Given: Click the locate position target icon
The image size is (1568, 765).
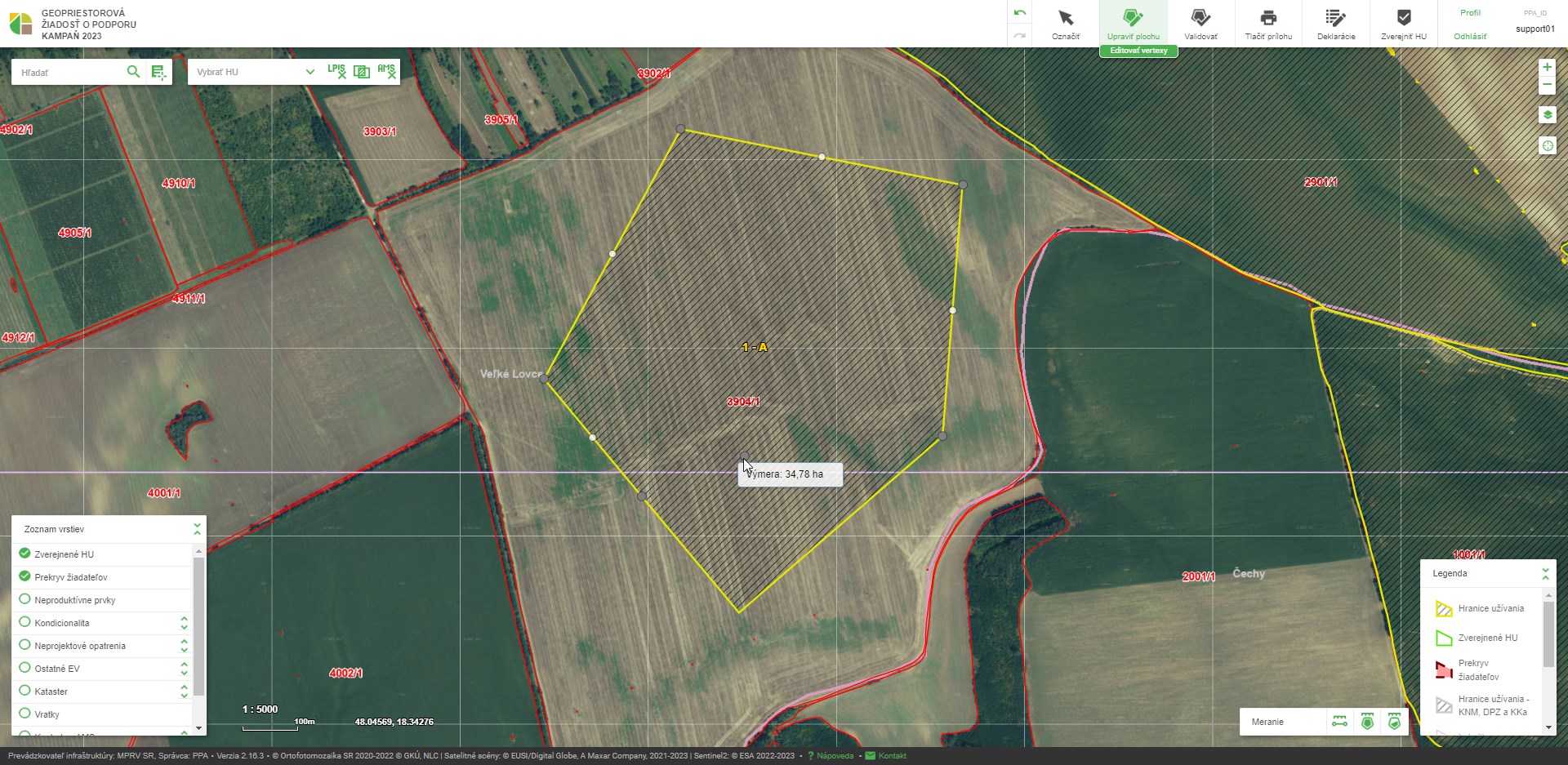Looking at the screenshot, I should click(x=1547, y=145).
